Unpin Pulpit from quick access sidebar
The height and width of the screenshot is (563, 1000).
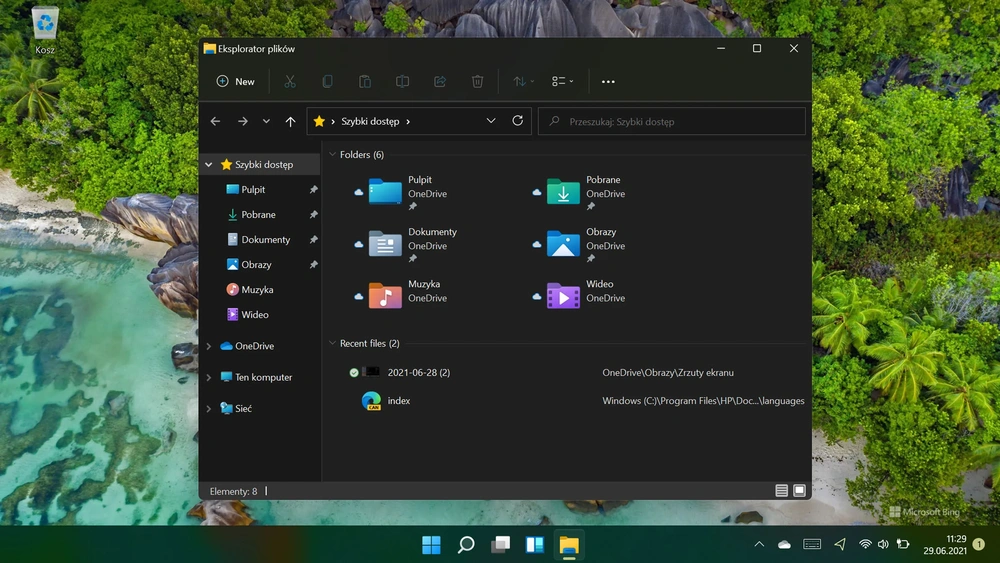tap(313, 189)
